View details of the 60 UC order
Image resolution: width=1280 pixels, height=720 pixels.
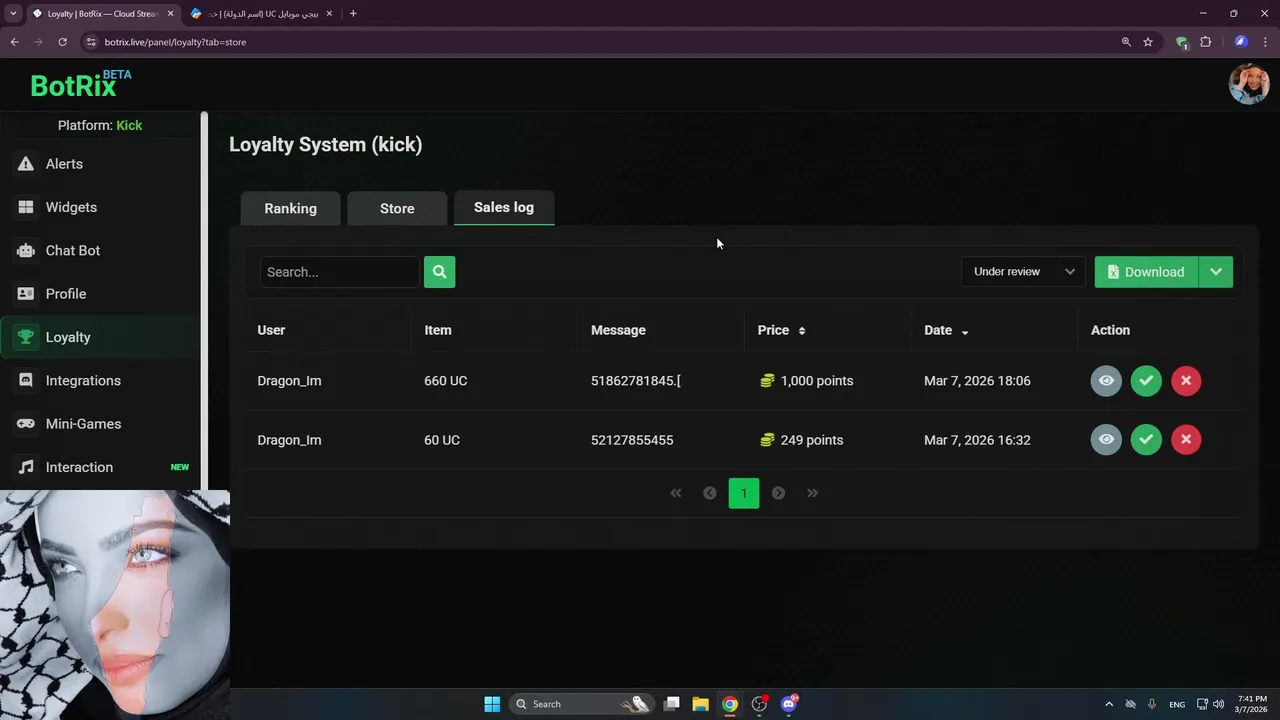pos(1106,440)
